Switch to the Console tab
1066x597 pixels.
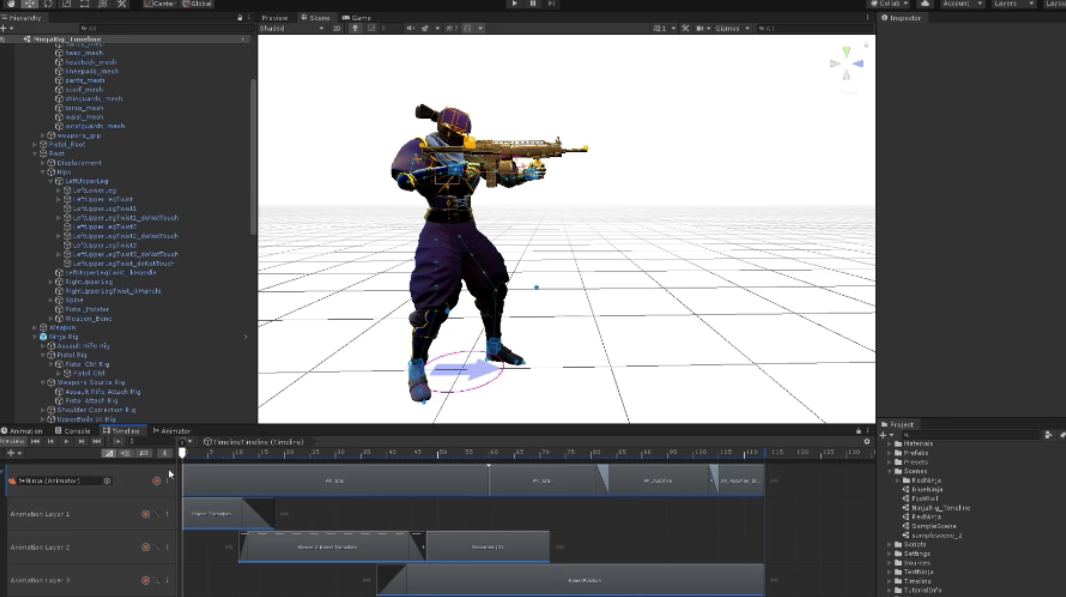tap(73, 431)
